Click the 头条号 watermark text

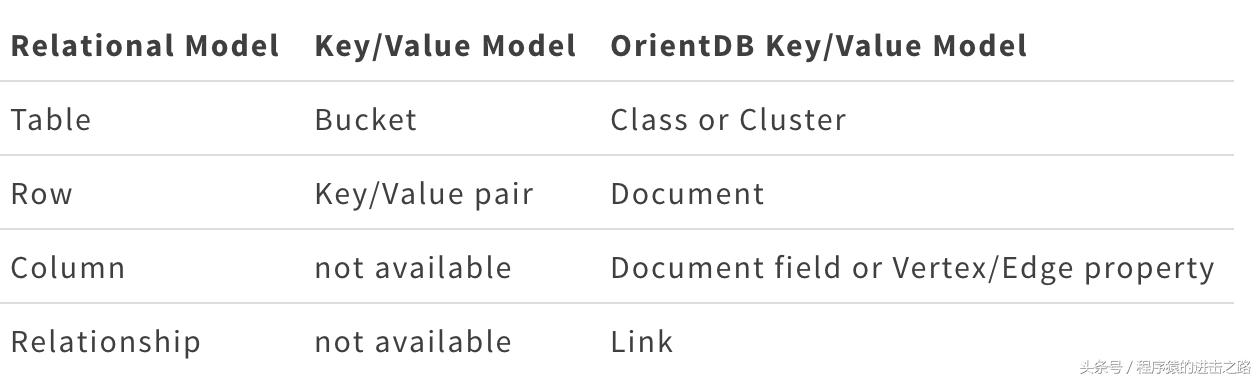click(x=1101, y=367)
